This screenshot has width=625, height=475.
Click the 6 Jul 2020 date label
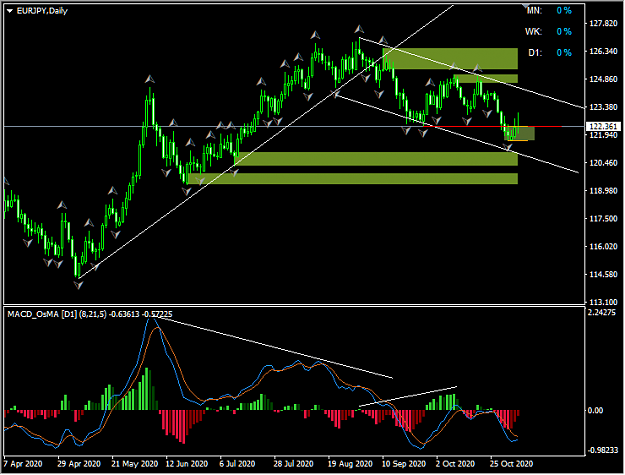coord(237,464)
